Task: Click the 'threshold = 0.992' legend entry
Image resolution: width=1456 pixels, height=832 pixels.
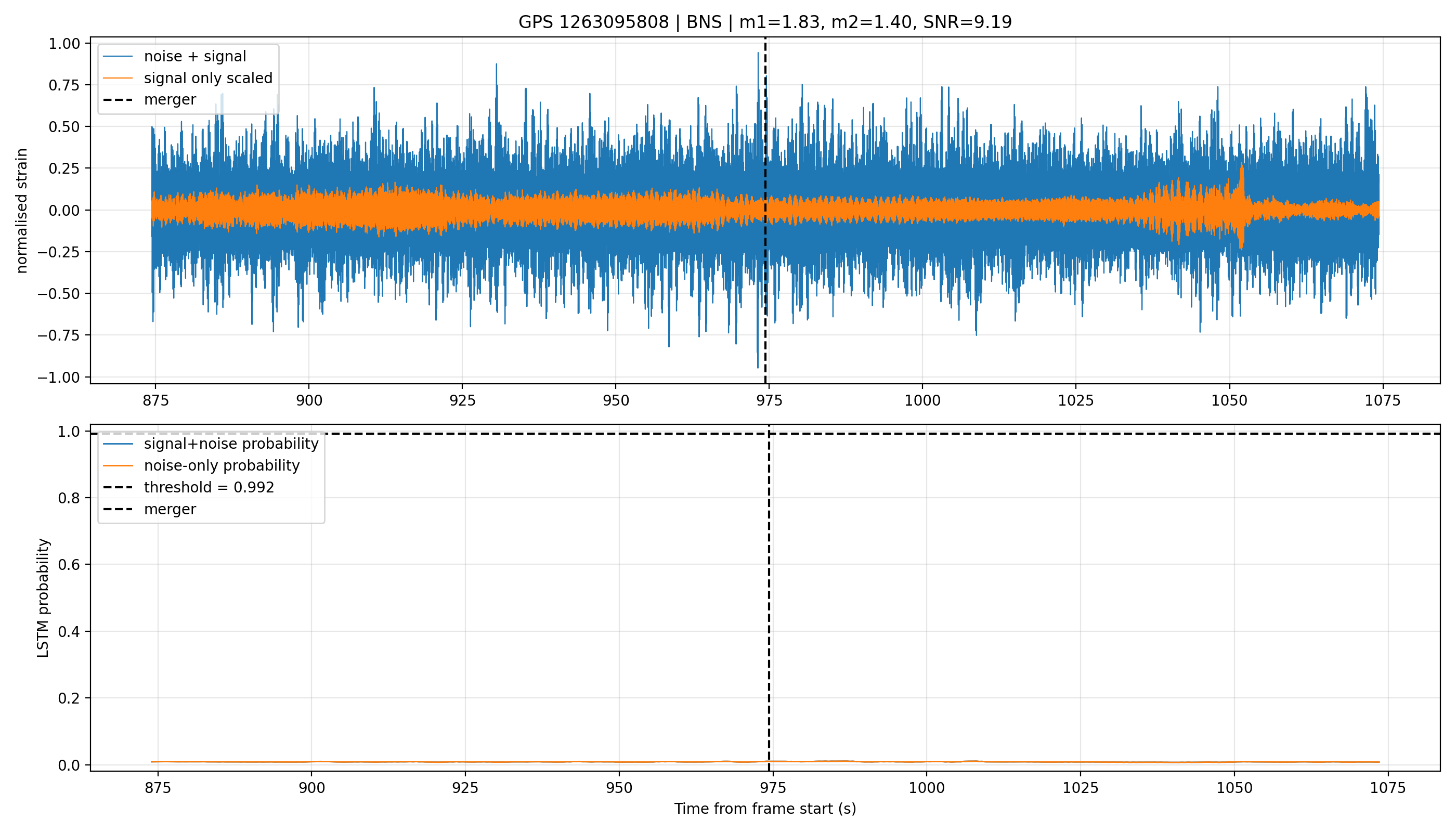Action: 209,487
